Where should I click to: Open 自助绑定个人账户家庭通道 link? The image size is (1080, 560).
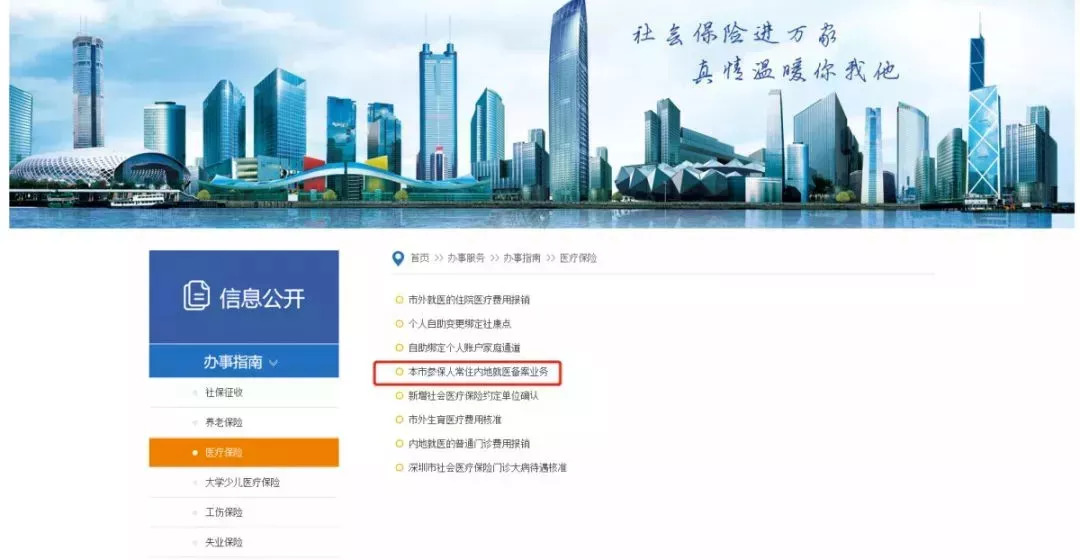[464, 348]
